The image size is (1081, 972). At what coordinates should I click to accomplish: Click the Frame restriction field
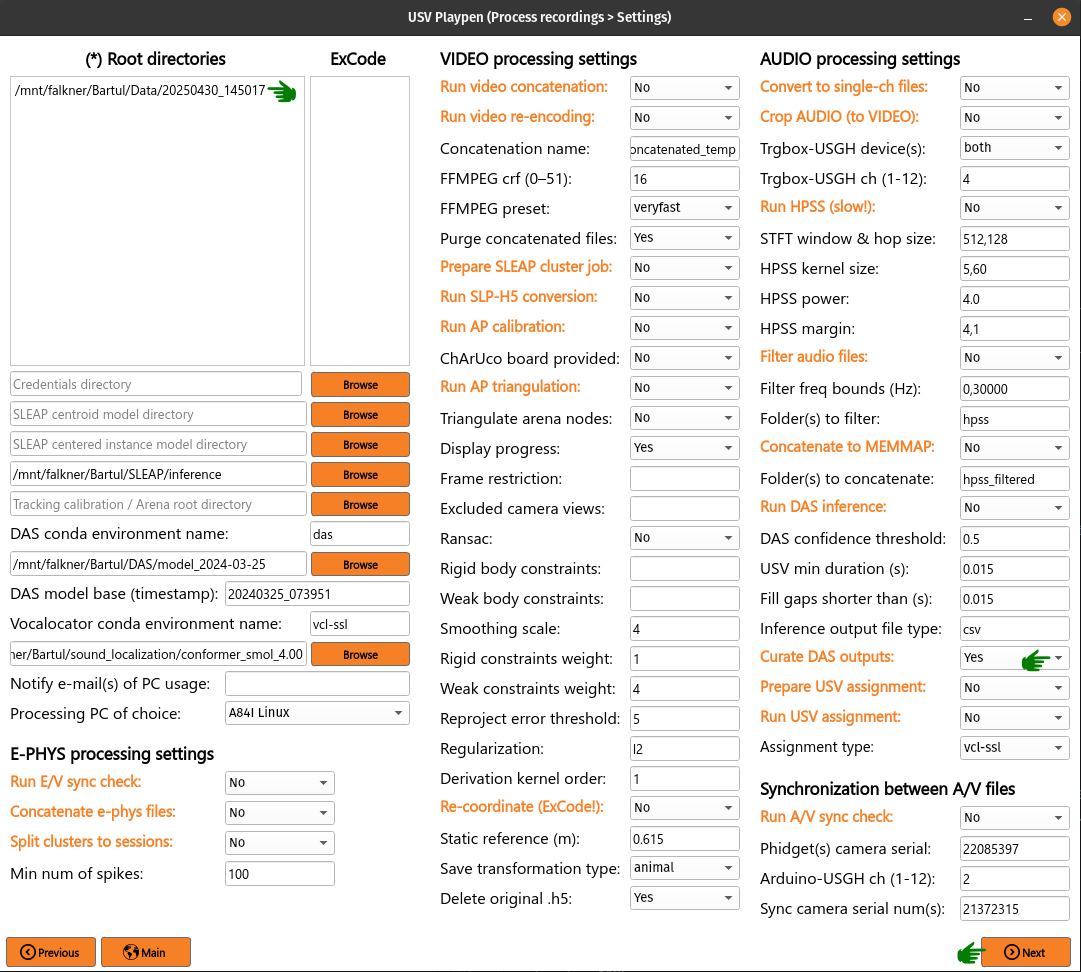tap(684, 478)
